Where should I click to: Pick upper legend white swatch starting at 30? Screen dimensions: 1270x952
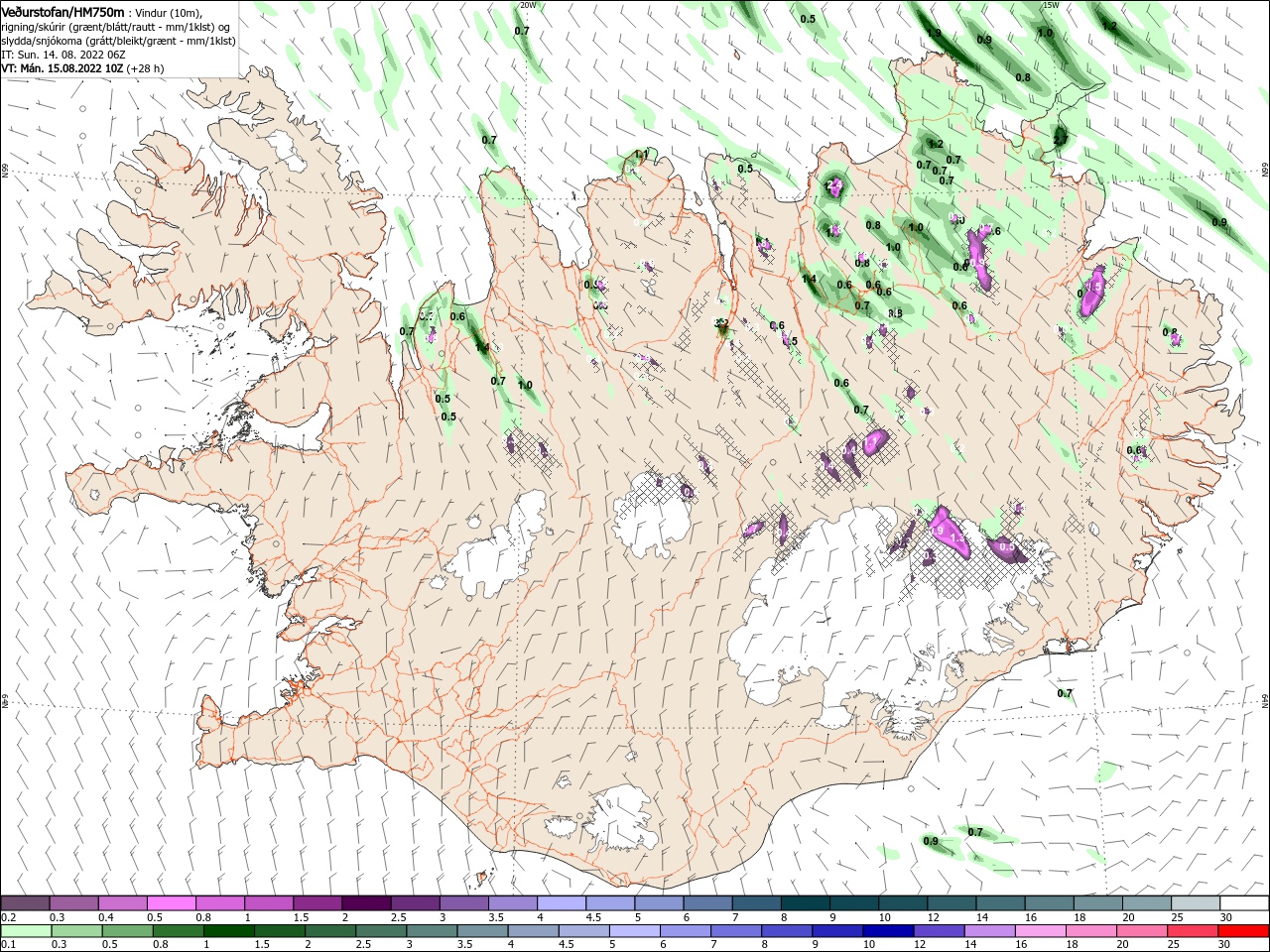pyautogui.click(x=1243, y=903)
